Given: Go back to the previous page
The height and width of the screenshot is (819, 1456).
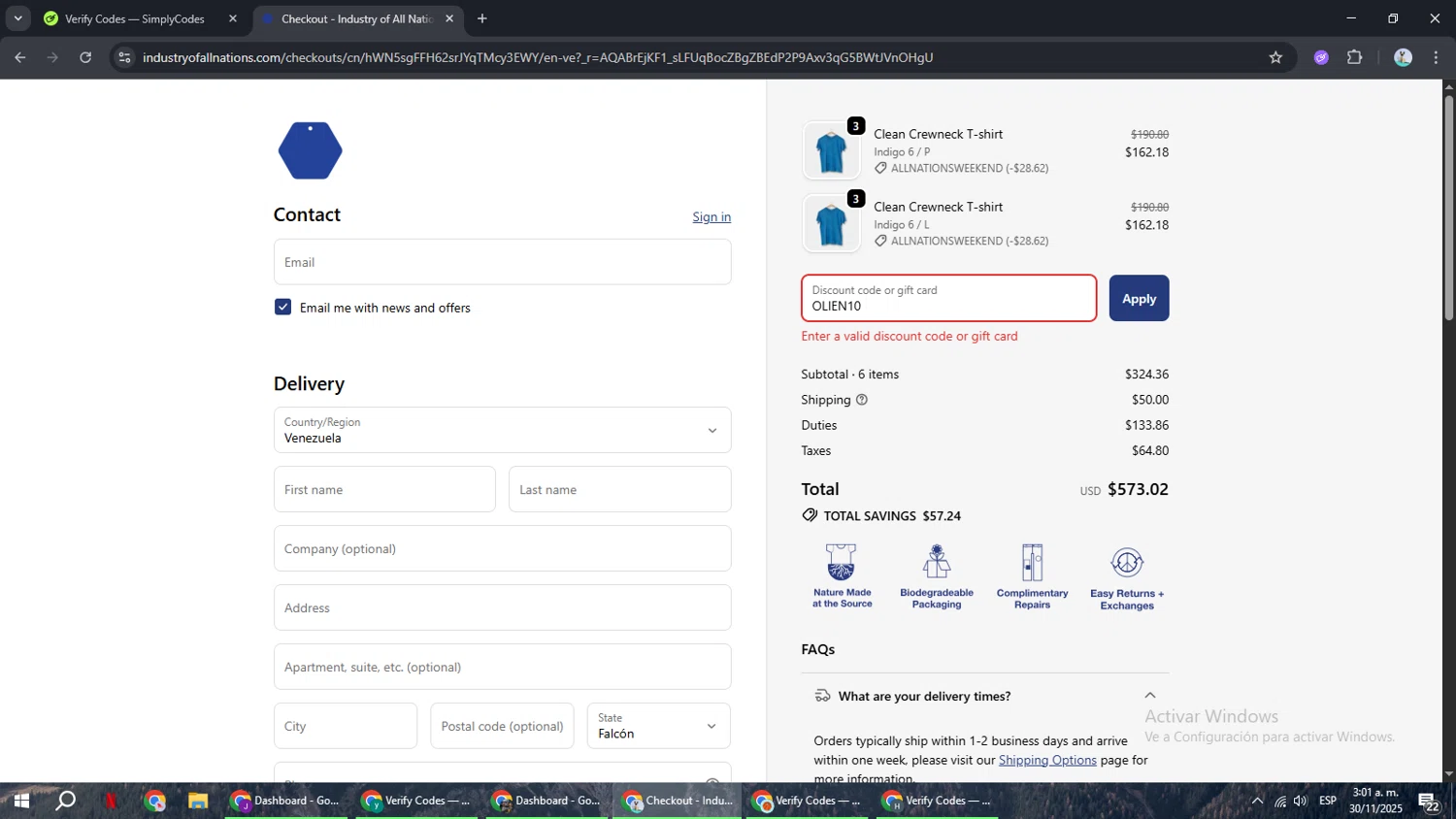Looking at the screenshot, I should (x=20, y=57).
